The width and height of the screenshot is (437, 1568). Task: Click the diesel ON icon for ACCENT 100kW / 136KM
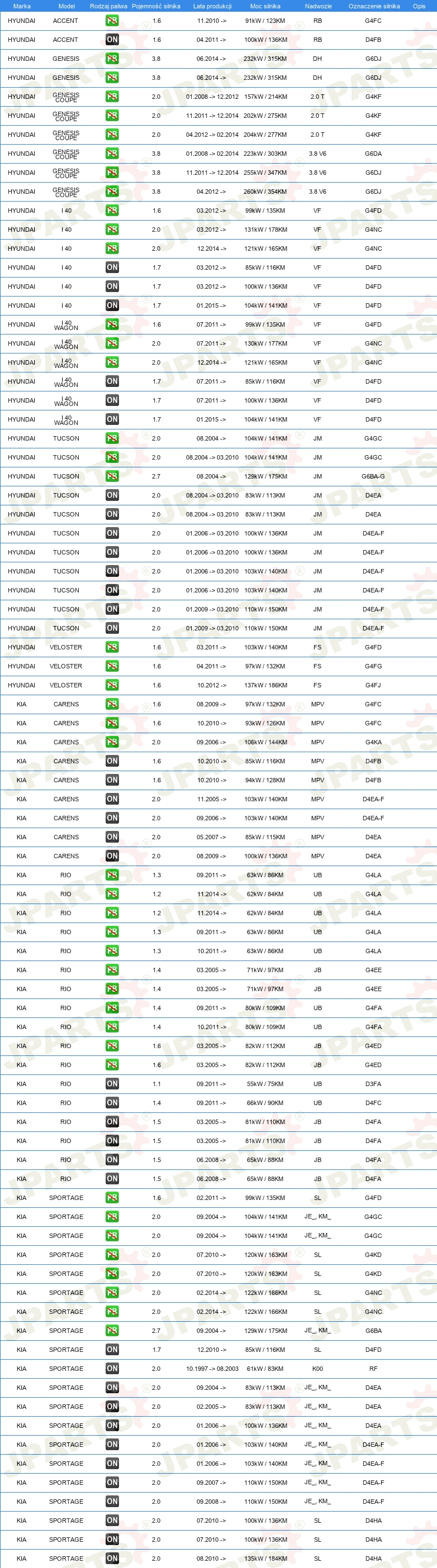pos(112,40)
